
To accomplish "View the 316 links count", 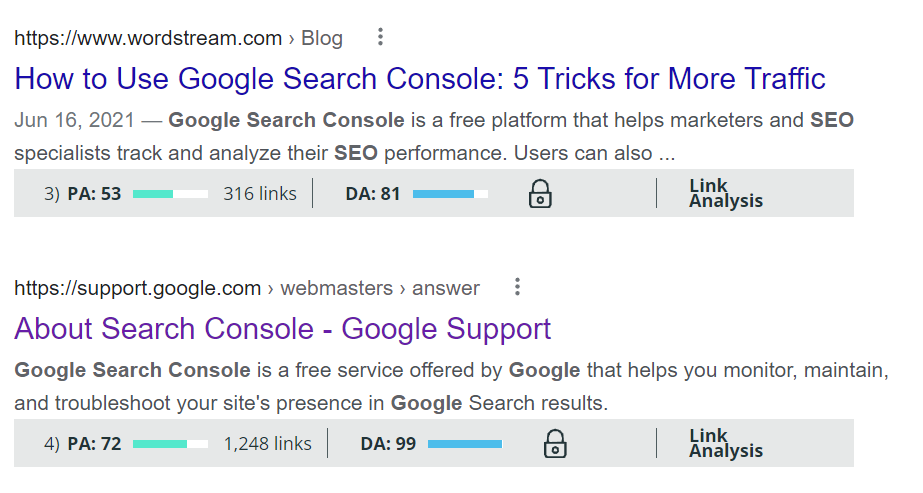I will point(260,194).
